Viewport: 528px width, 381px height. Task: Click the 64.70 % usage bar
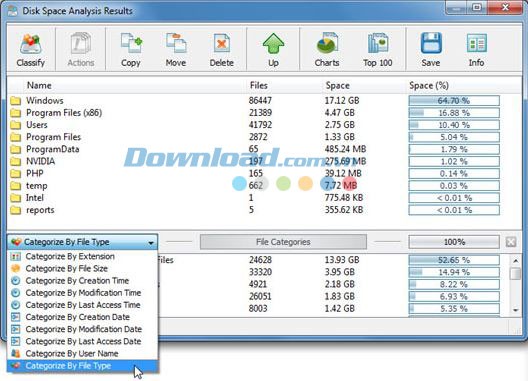point(454,101)
